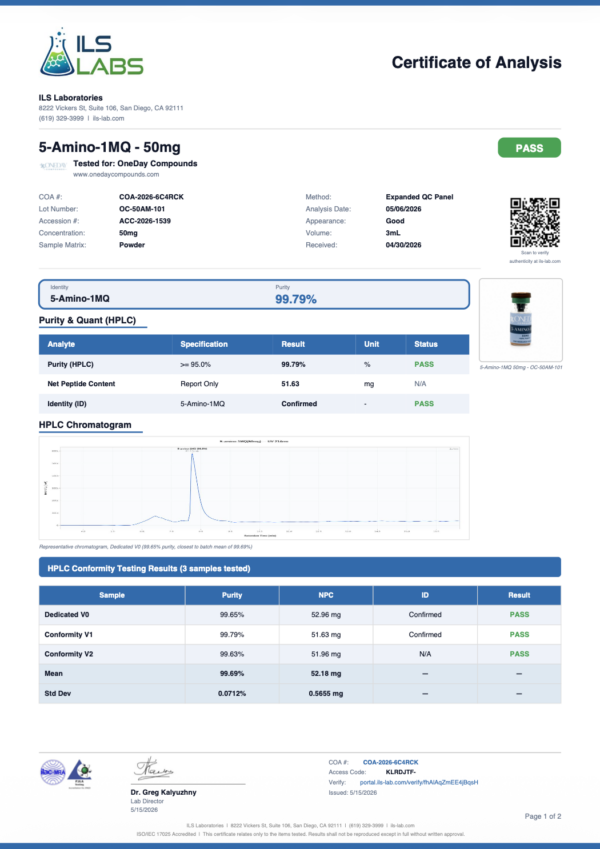
Task: Click the blue COA-2026-6C4RCK link in the footer
Action: tap(390, 762)
